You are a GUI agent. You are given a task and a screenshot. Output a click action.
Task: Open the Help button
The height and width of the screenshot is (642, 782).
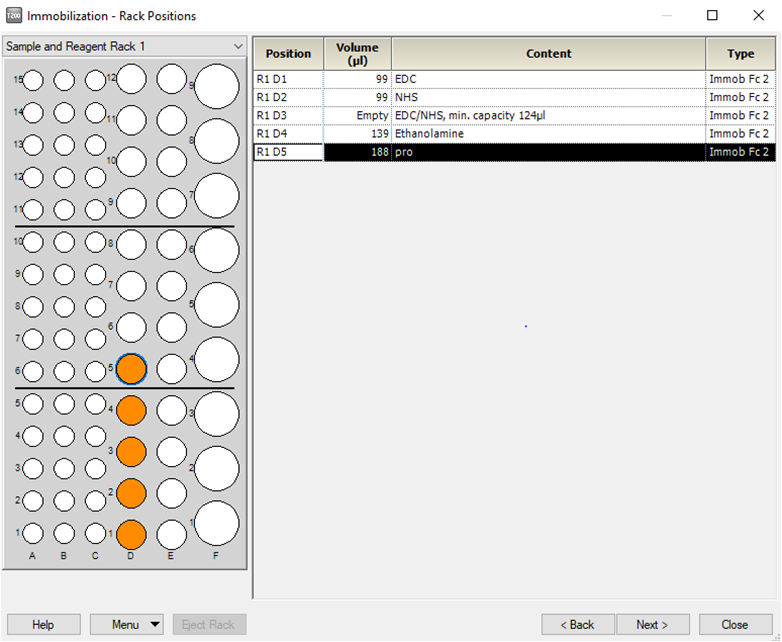click(x=43, y=625)
